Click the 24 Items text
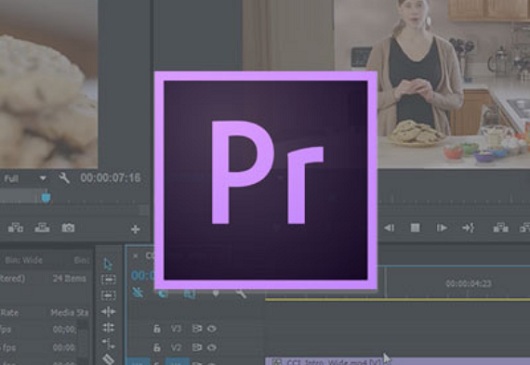Screen dimensions: 530x365 click(x=69, y=278)
